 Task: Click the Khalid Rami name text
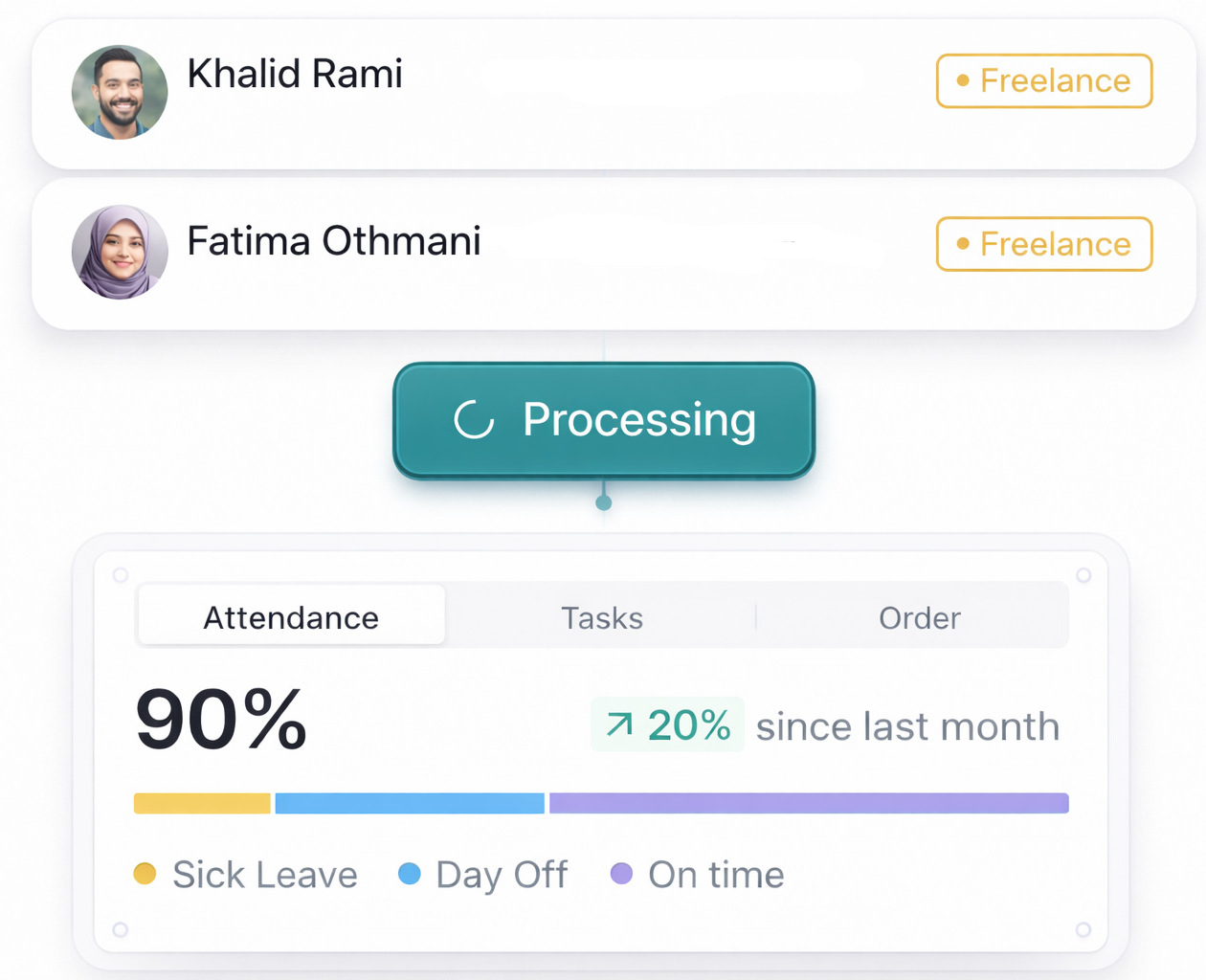[295, 74]
